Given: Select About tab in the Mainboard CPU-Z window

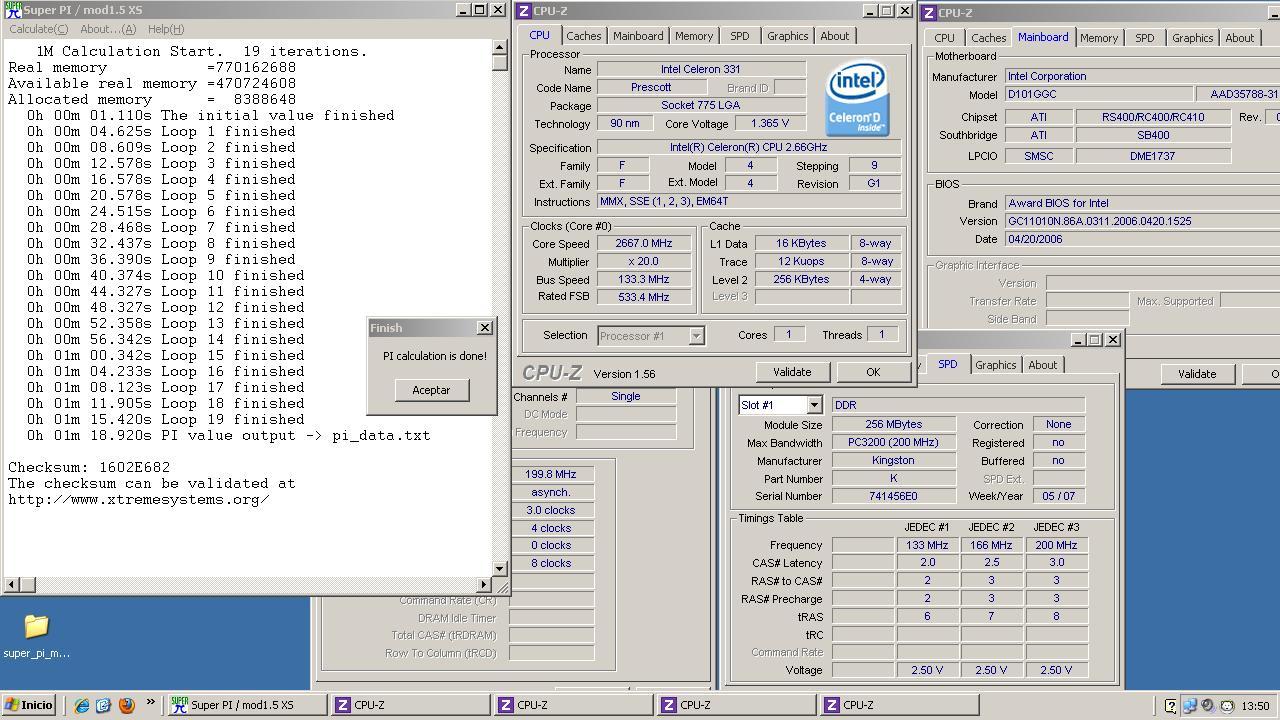Looking at the screenshot, I should click(1239, 38).
